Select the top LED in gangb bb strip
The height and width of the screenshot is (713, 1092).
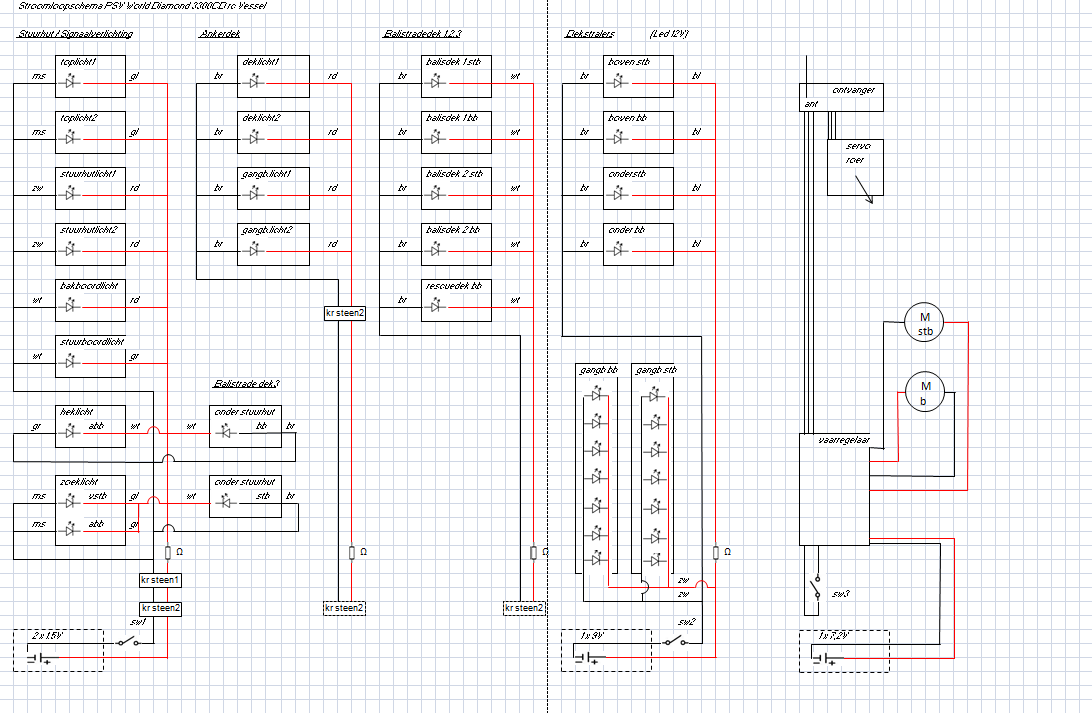coord(596,395)
